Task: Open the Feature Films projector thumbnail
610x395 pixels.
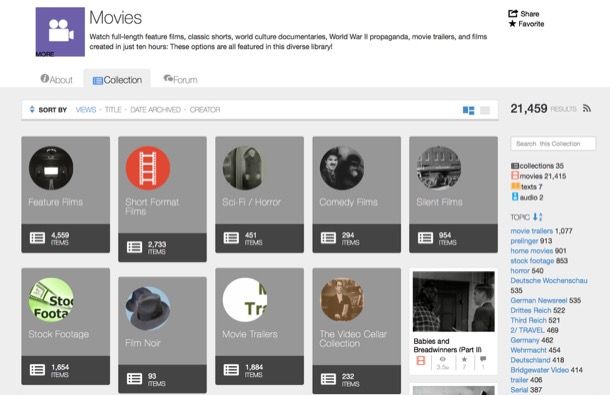Action: (51, 168)
